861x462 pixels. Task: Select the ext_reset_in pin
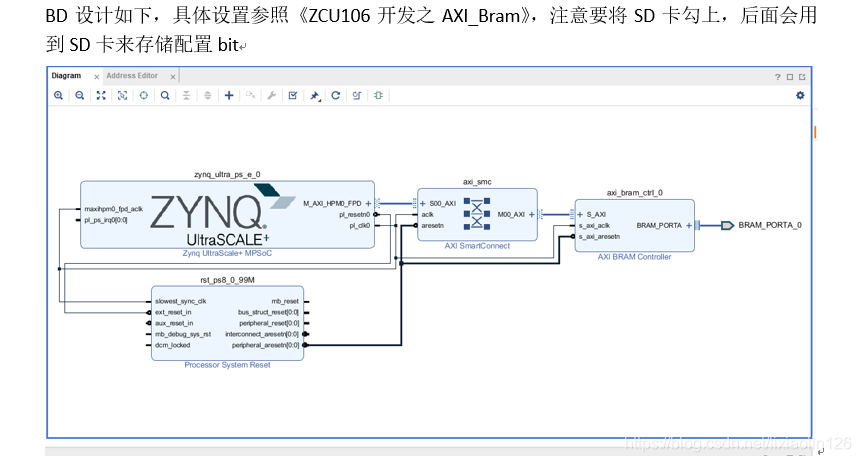tap(173, 312)
